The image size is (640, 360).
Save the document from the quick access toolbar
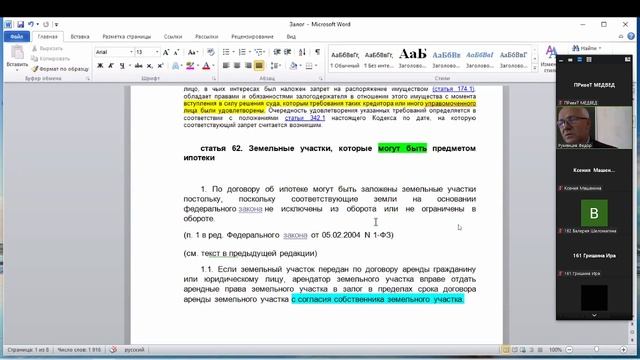tap(20, 24)
